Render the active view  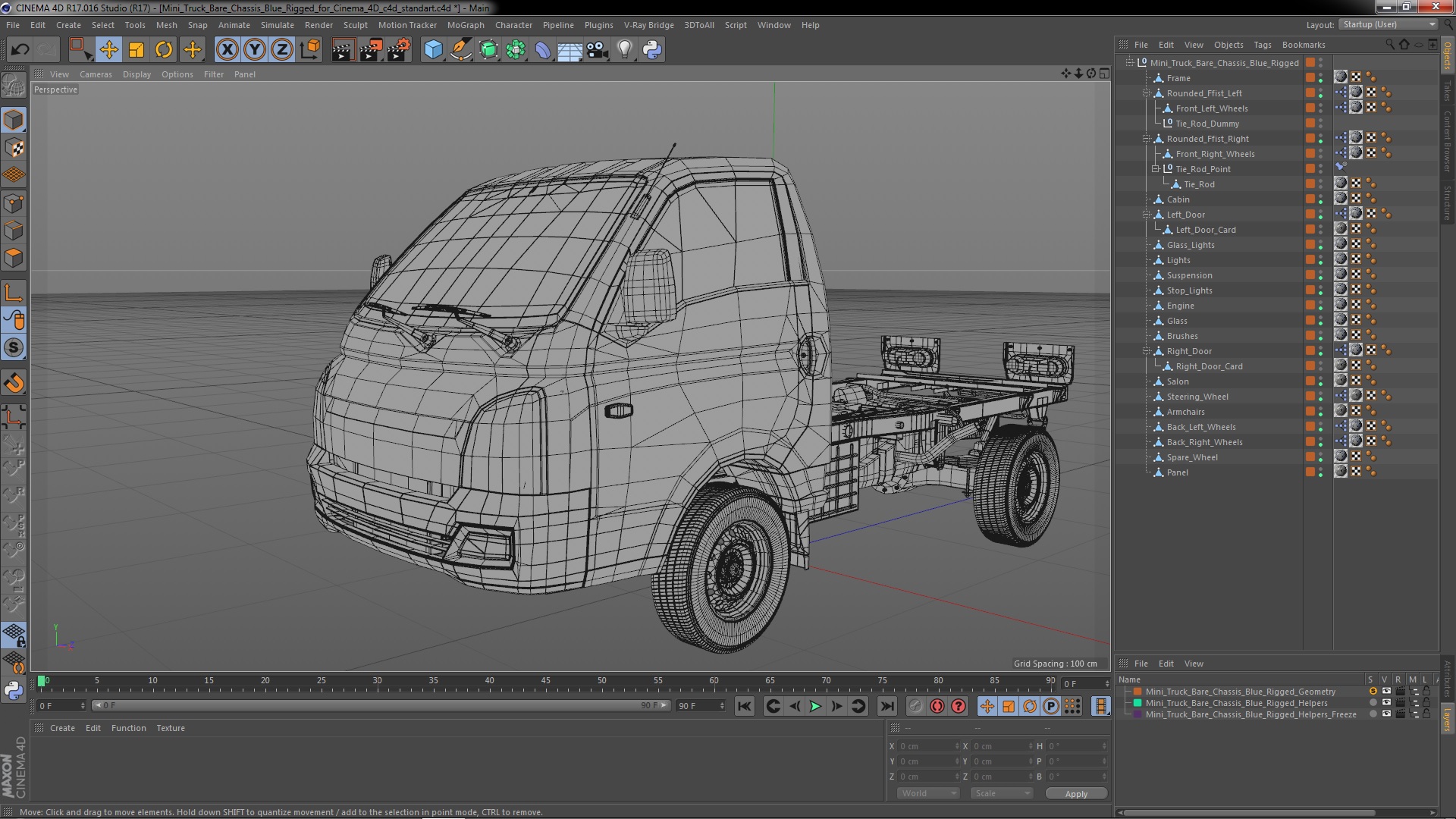[x=342, y=50]
